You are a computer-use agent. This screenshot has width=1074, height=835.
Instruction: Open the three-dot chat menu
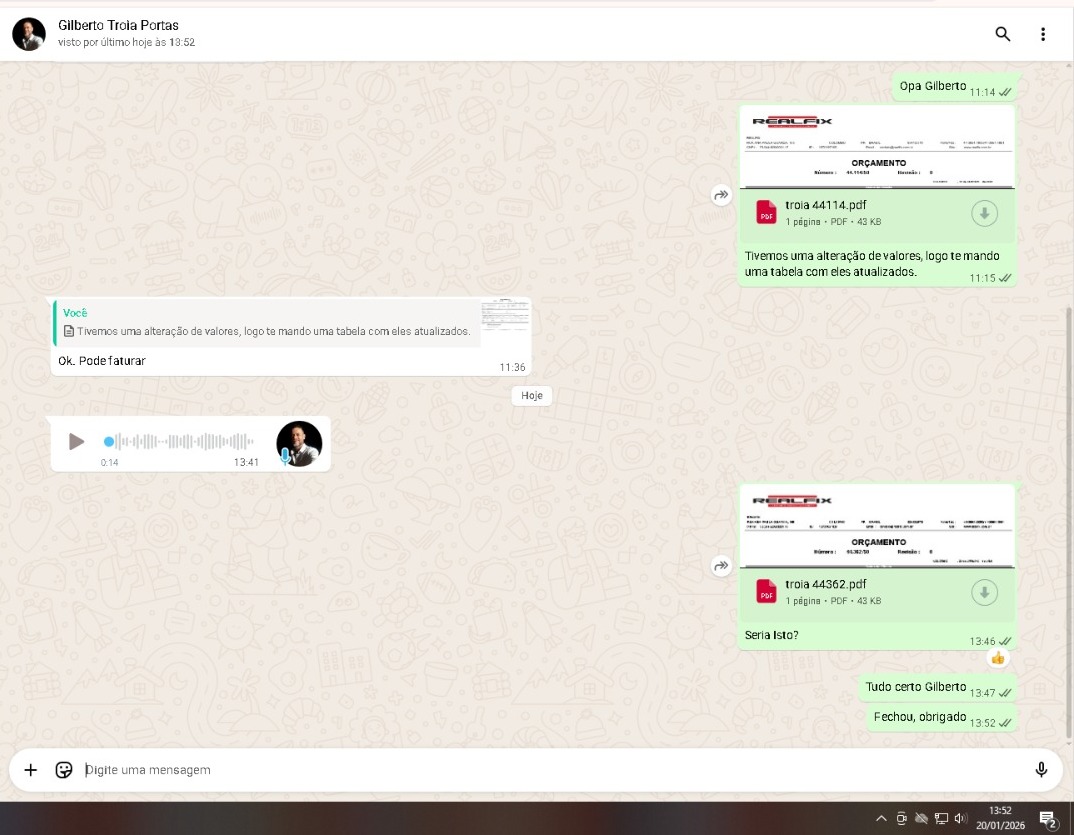(1043, 34)
